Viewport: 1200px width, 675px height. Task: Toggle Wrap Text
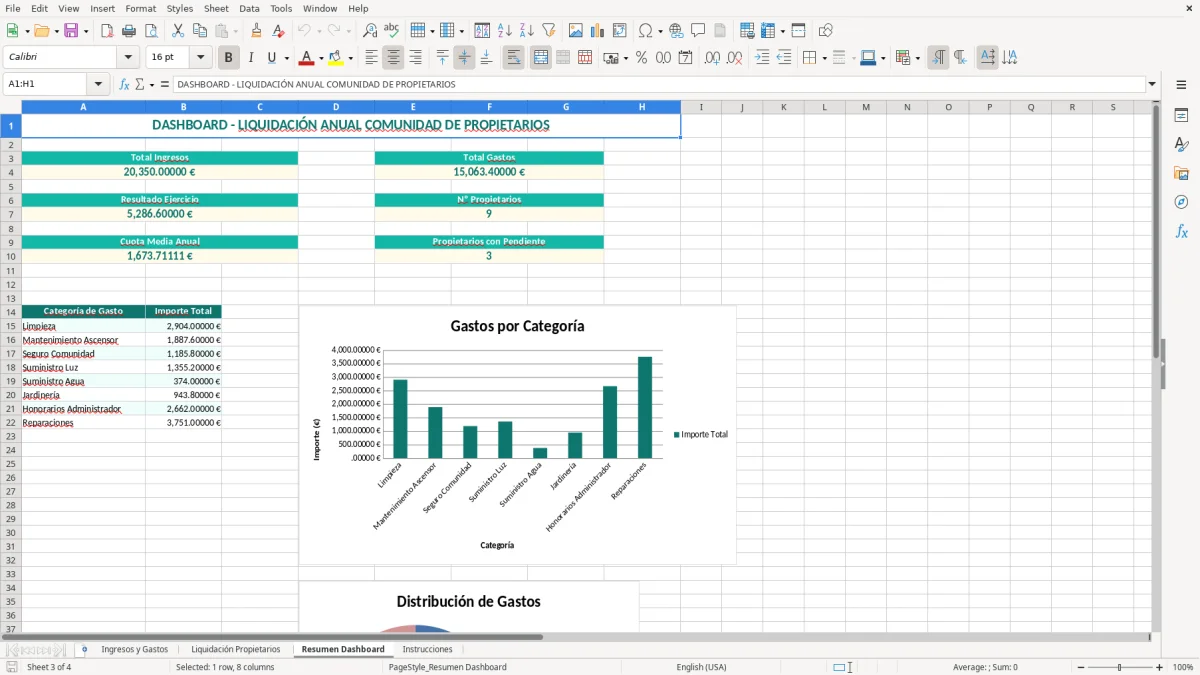(514, 58)
